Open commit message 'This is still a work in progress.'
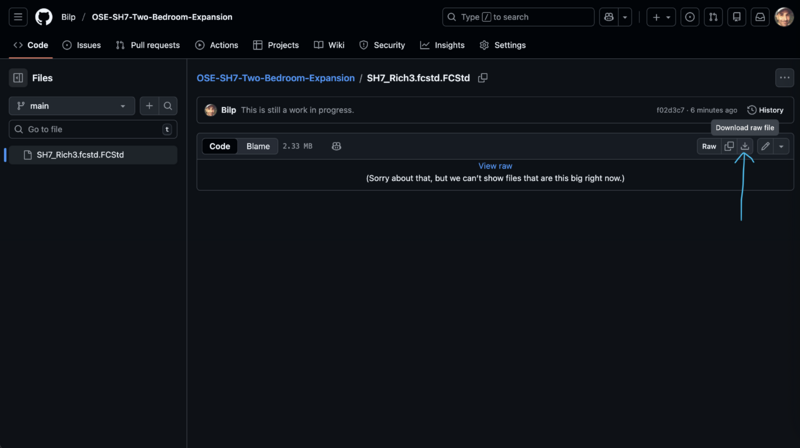Screen dimensions: 800x448 tap(297, 110)
